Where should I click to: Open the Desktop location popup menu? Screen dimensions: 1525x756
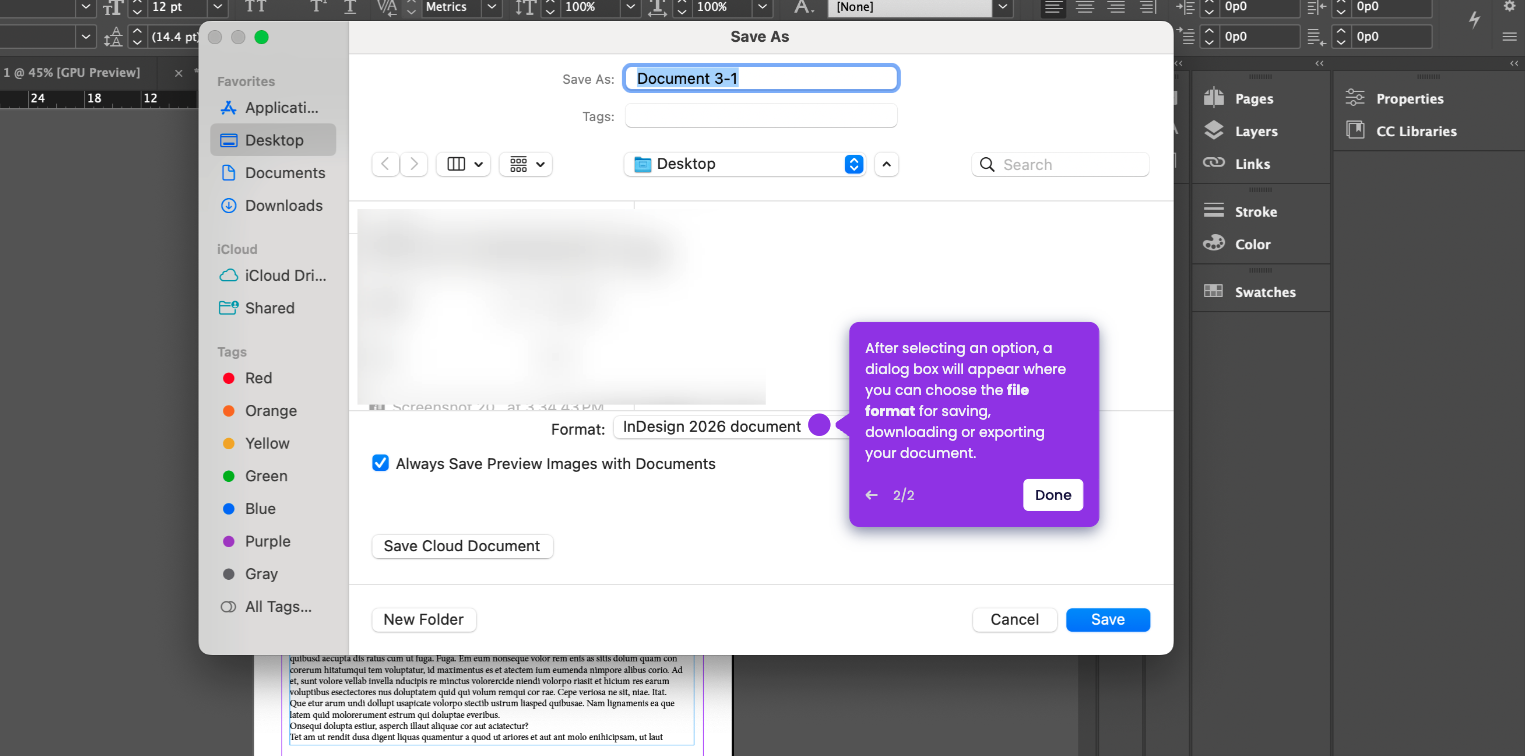(745, 164)
